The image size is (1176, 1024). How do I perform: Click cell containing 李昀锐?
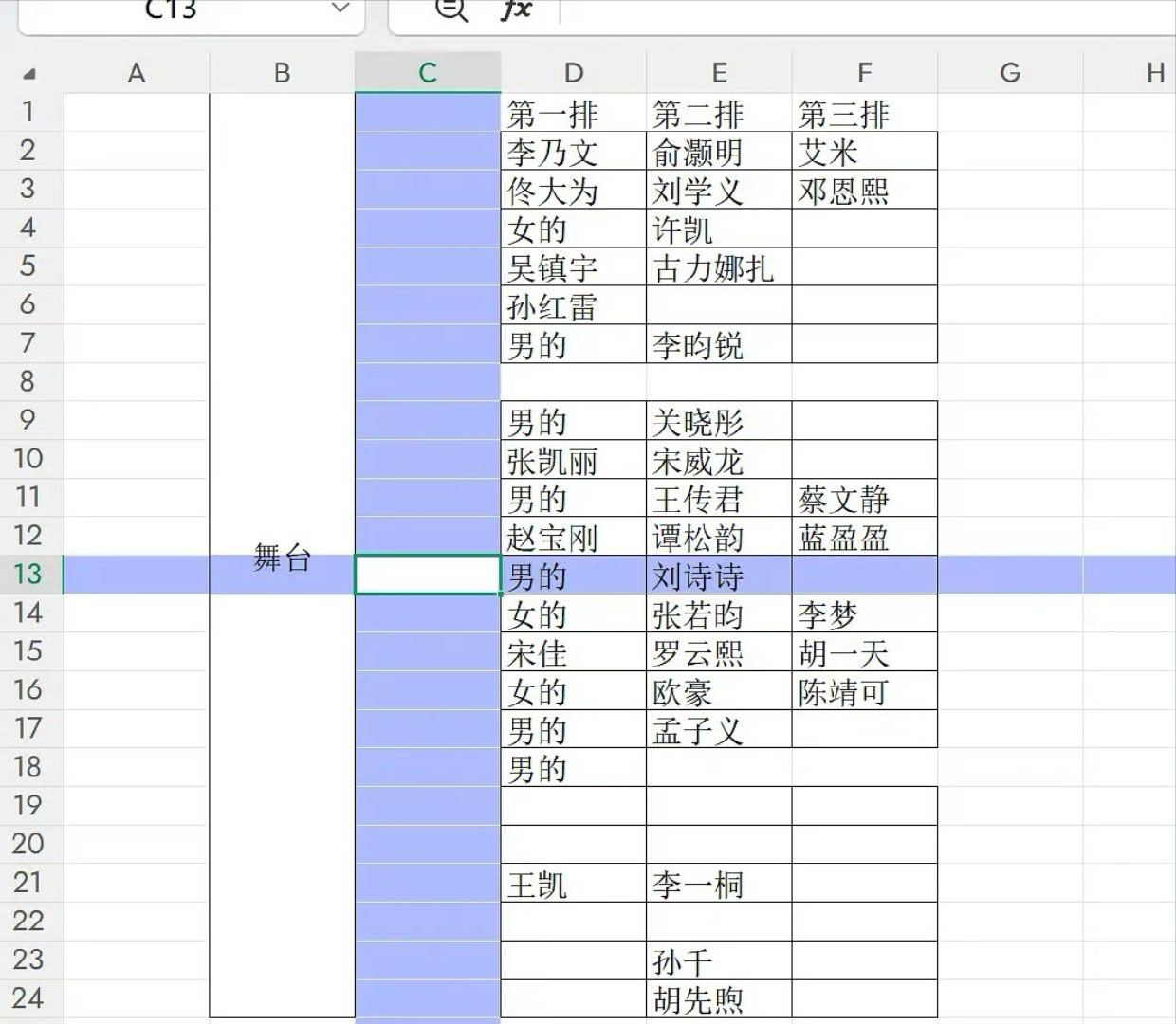pos(719,344)
